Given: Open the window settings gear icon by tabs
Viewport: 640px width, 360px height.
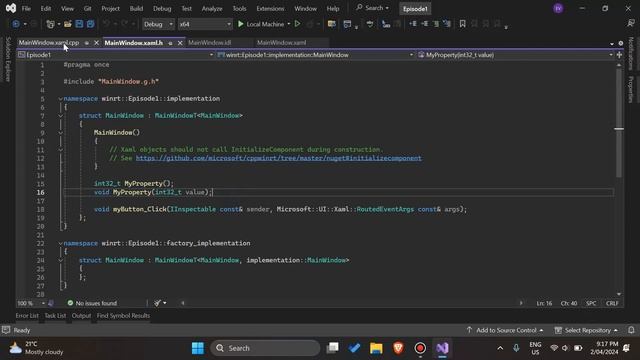Looking at the screenshot, I should click(x=621, y=43).
